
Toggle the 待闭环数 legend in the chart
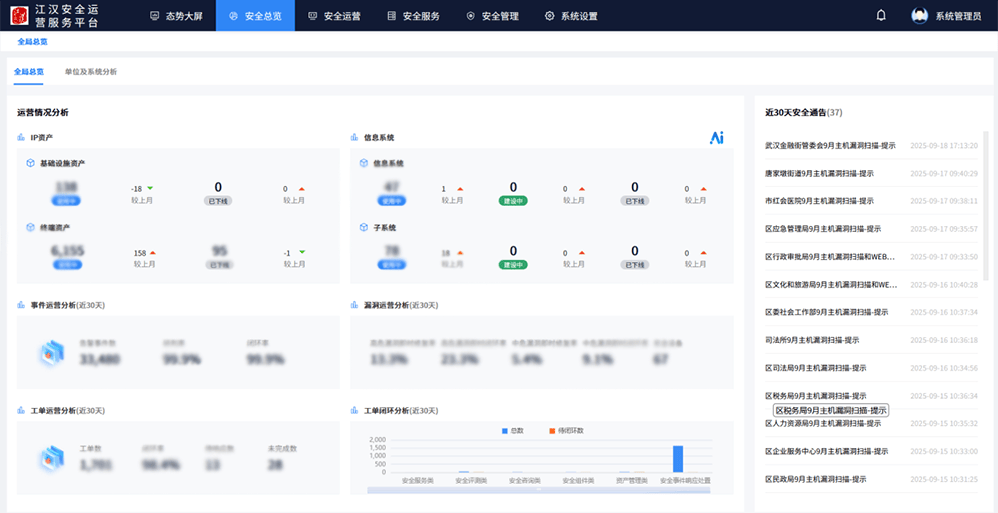[x=566, y=430]
